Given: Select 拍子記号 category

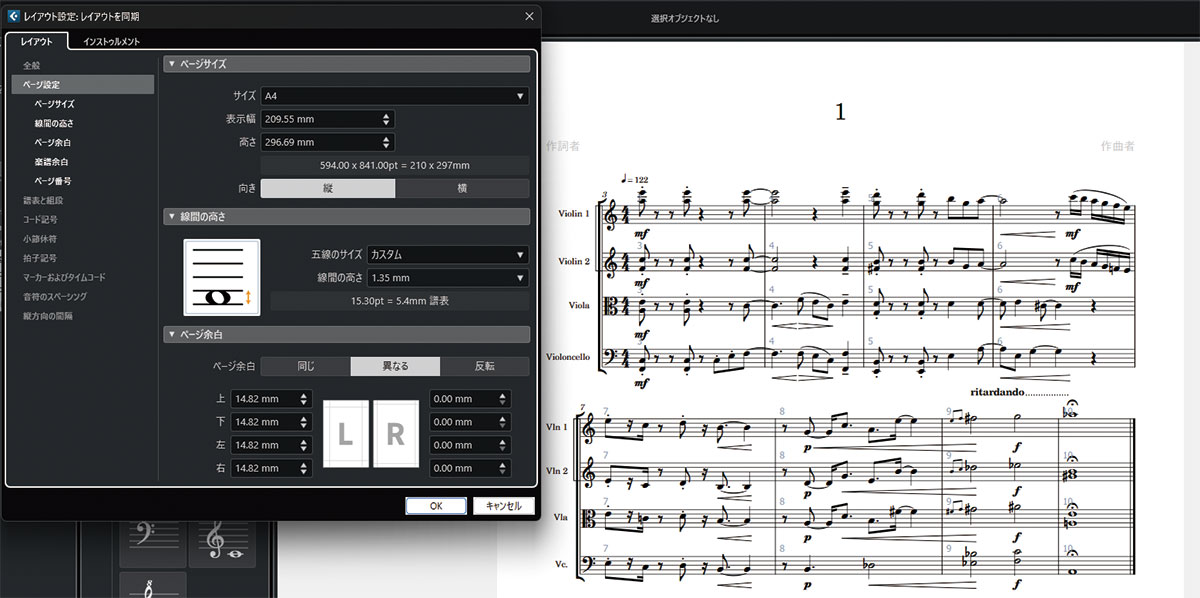Looking at the screenshot, I should 40,258.
